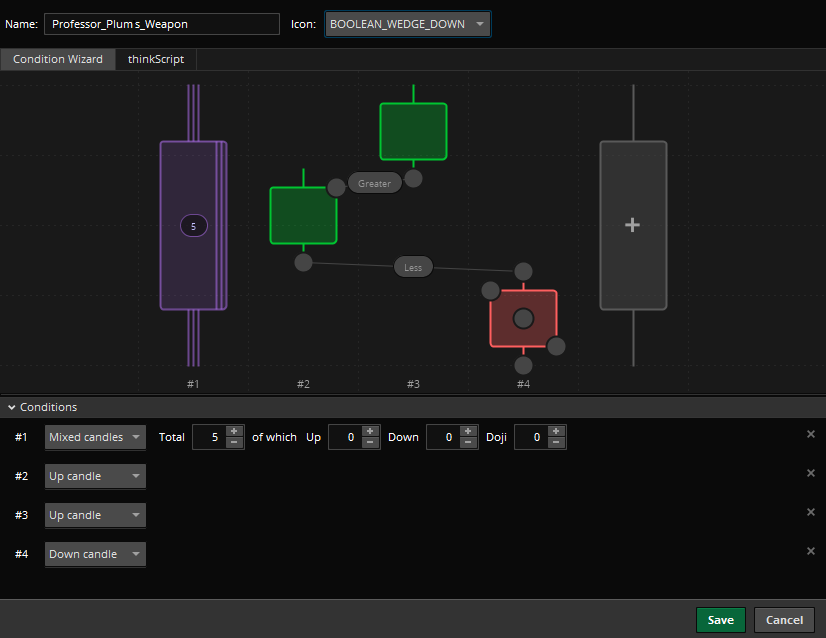
Task: Open condition #2 Up candle dropdown
Action: 95,476
